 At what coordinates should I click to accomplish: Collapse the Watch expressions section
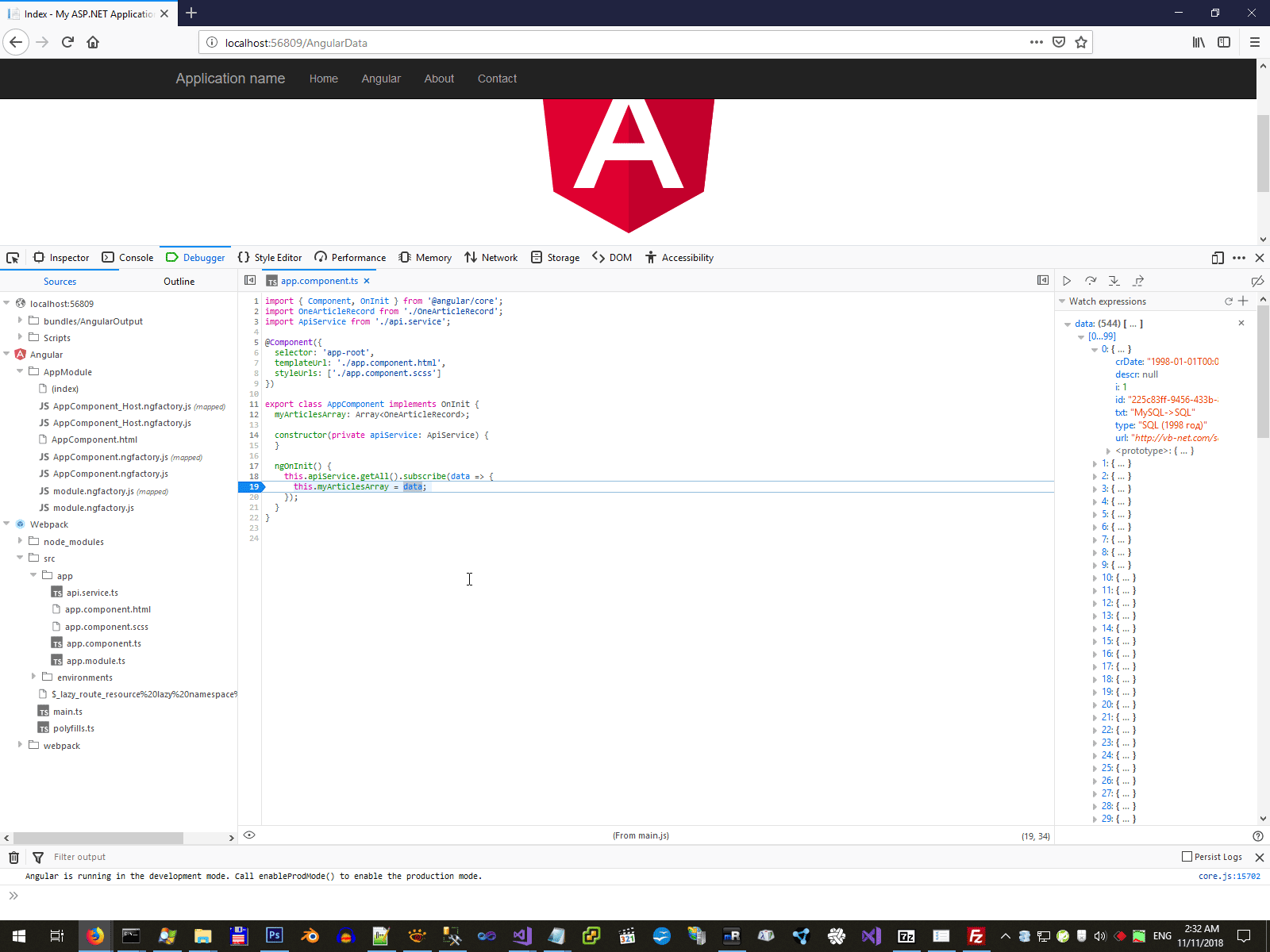coord(1062,301)
